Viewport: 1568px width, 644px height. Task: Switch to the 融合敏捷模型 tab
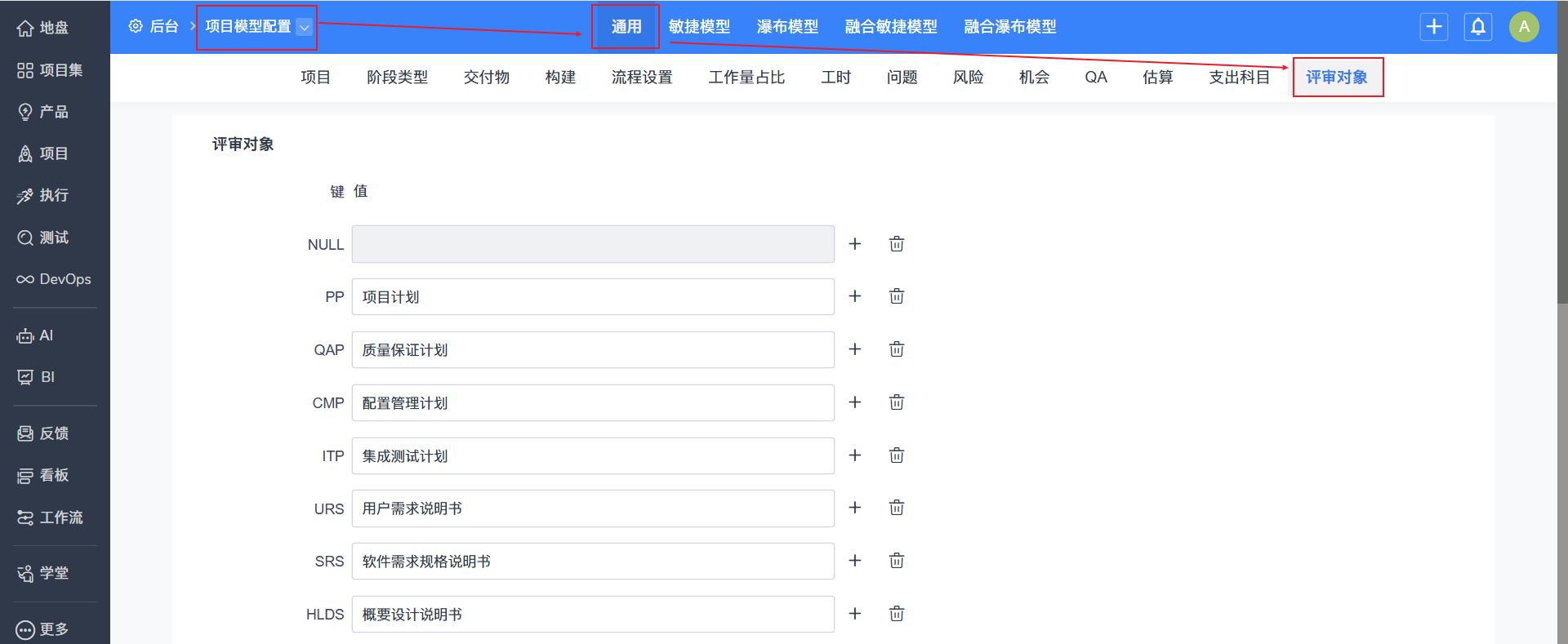click(891, 27)
